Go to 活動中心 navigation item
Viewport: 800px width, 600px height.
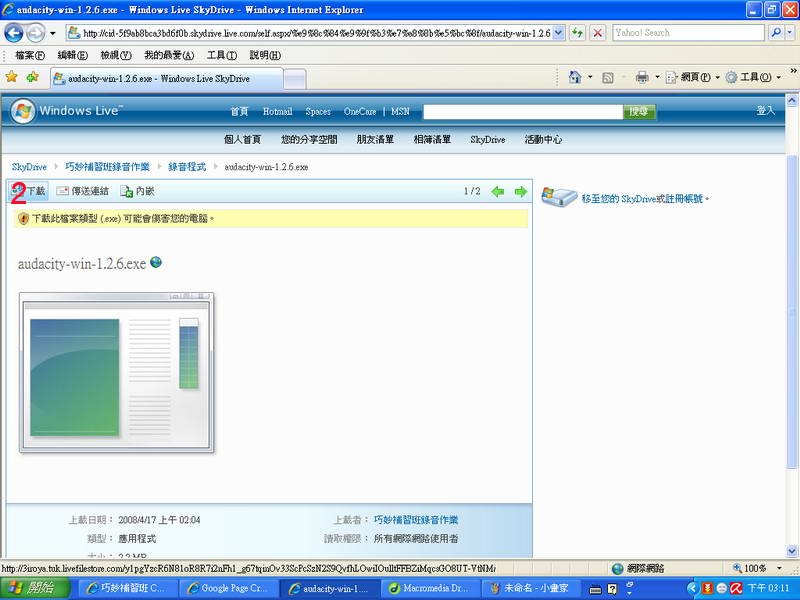(x=543, y=139)
